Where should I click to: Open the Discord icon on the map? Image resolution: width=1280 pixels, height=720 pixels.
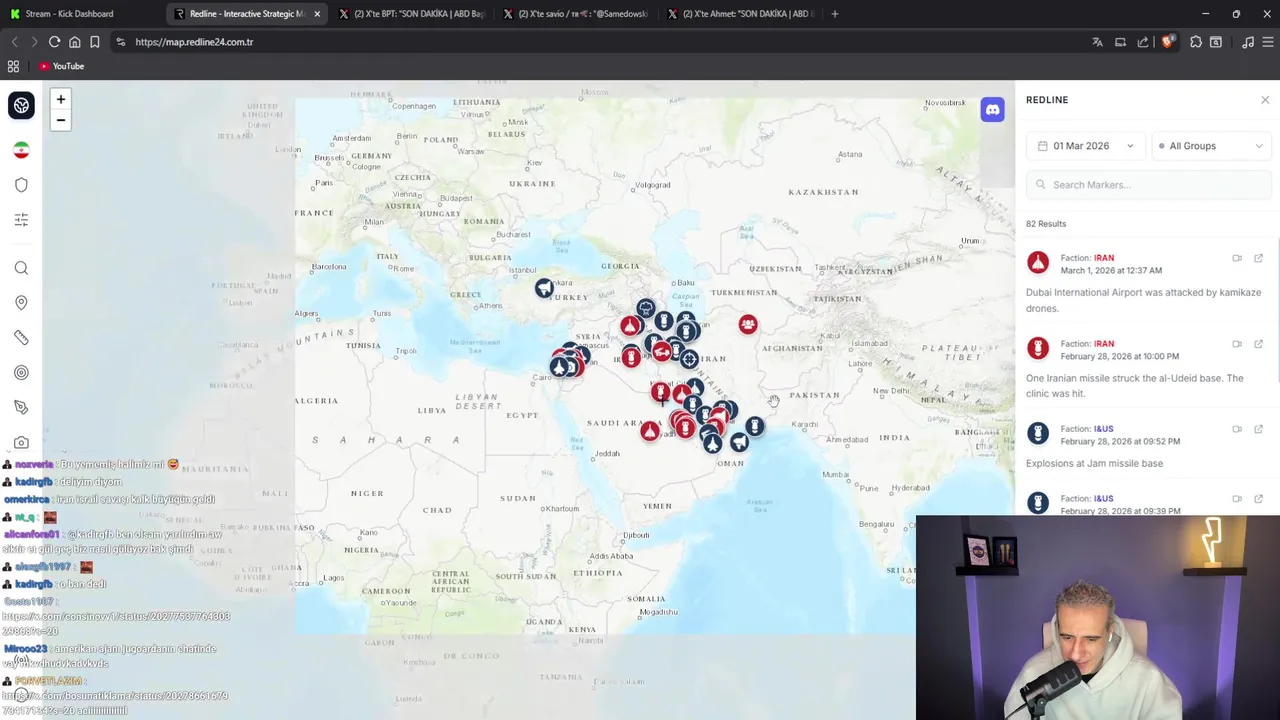pos(992,110)
